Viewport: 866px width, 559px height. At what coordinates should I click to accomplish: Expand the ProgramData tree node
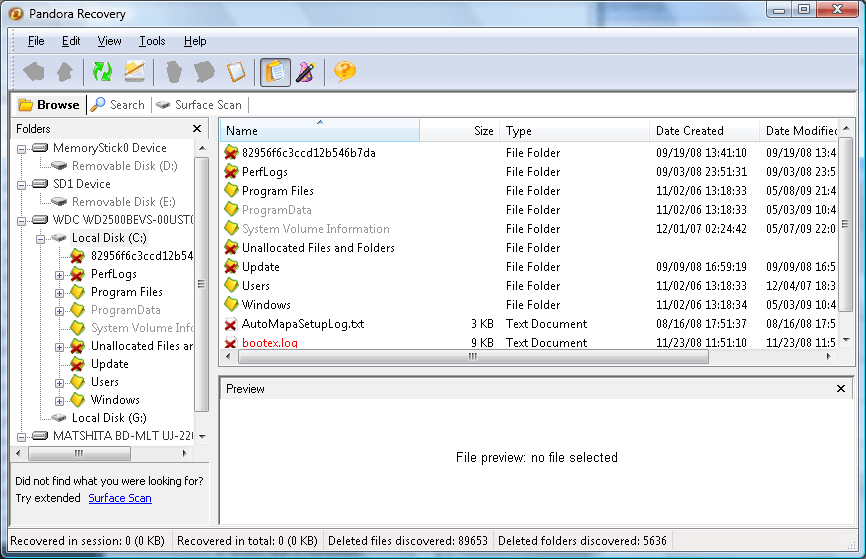click(x=60, y=311)
